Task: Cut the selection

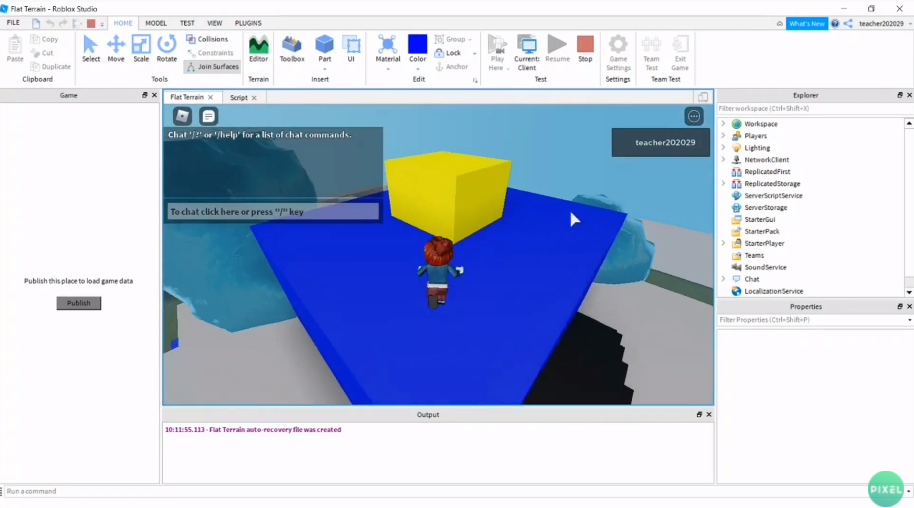Action: tap(42, 52)
